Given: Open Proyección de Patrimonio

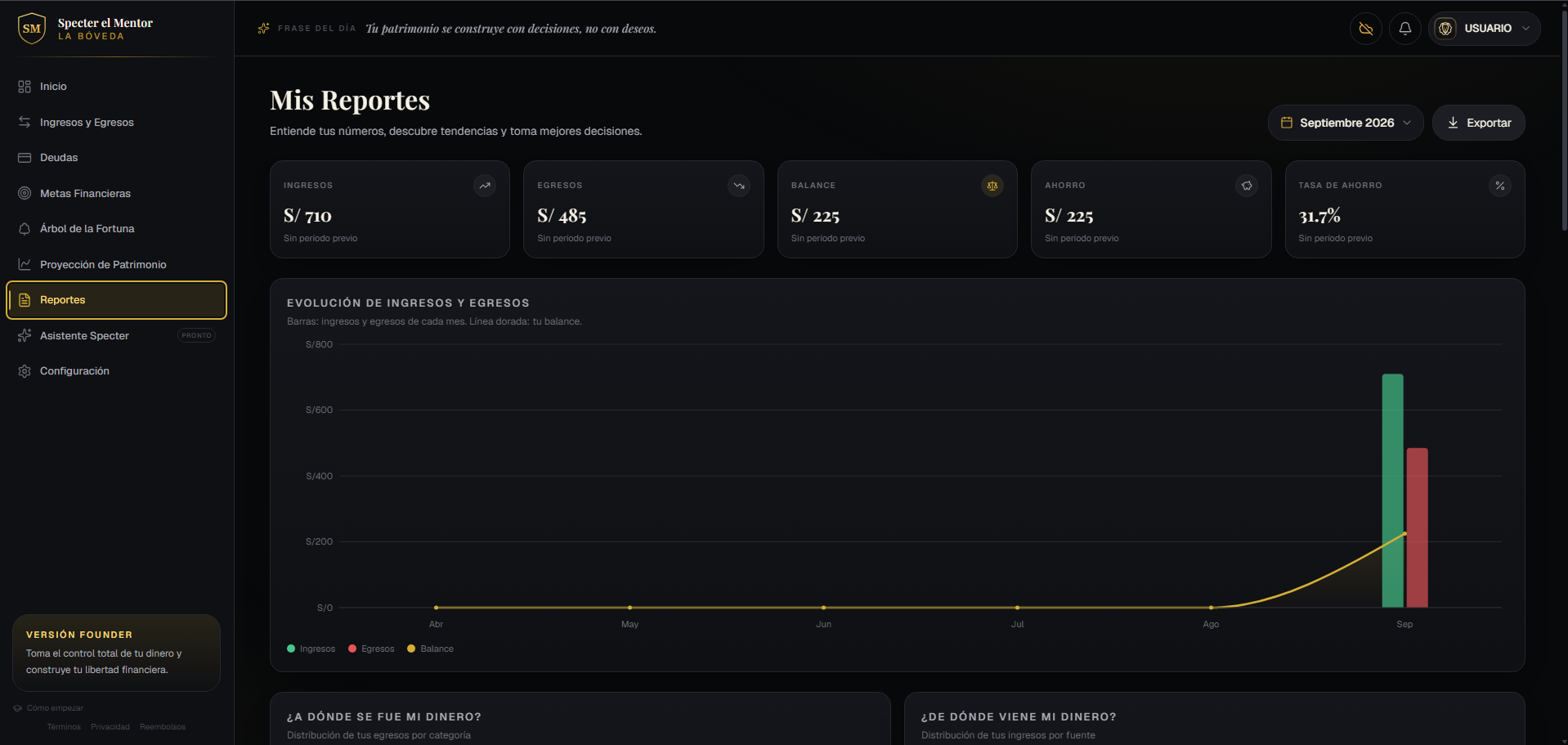Looking at the screenshot, I should point(116,264).
